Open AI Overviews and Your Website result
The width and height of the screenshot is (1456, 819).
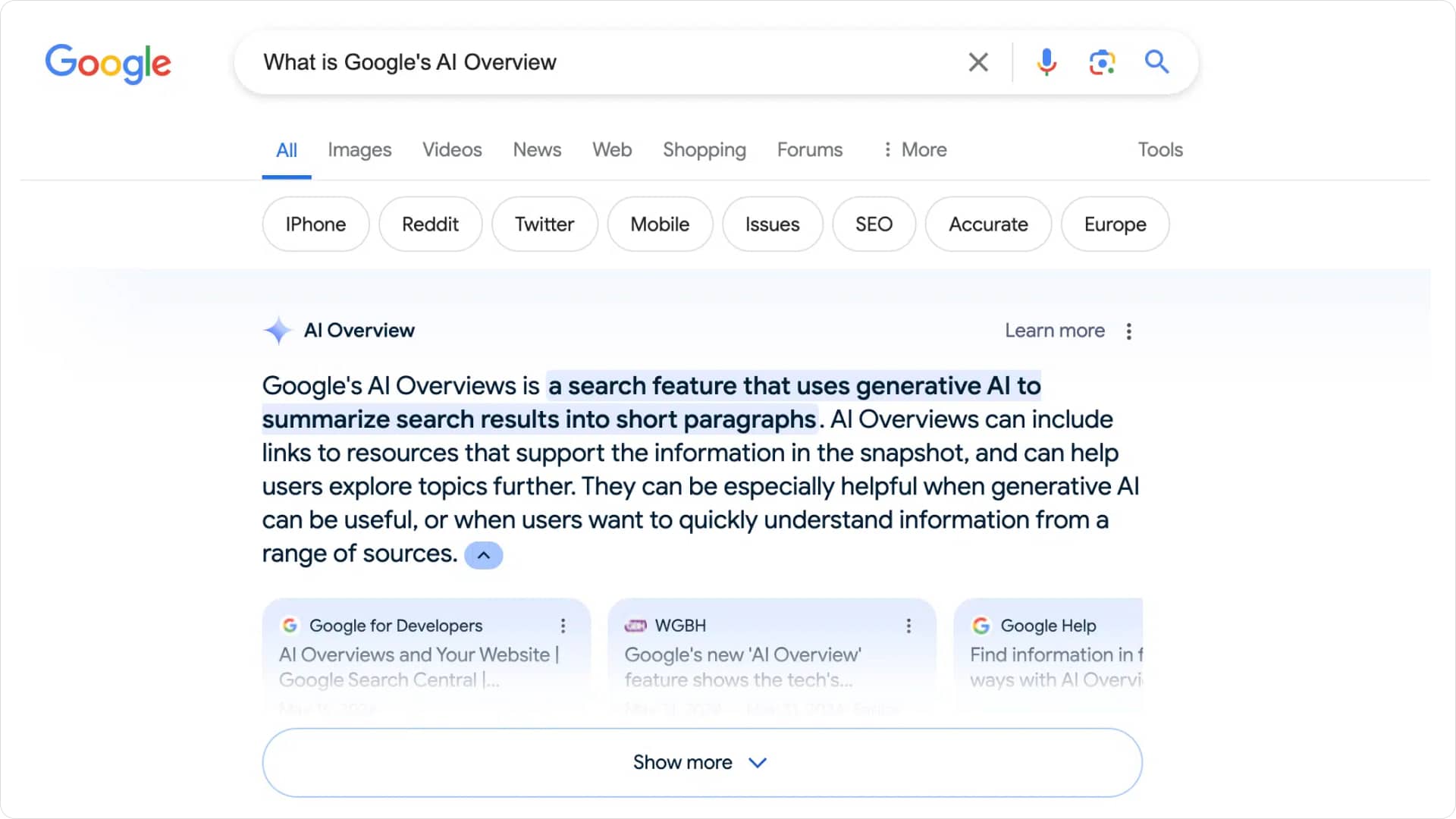pos(419,667)
